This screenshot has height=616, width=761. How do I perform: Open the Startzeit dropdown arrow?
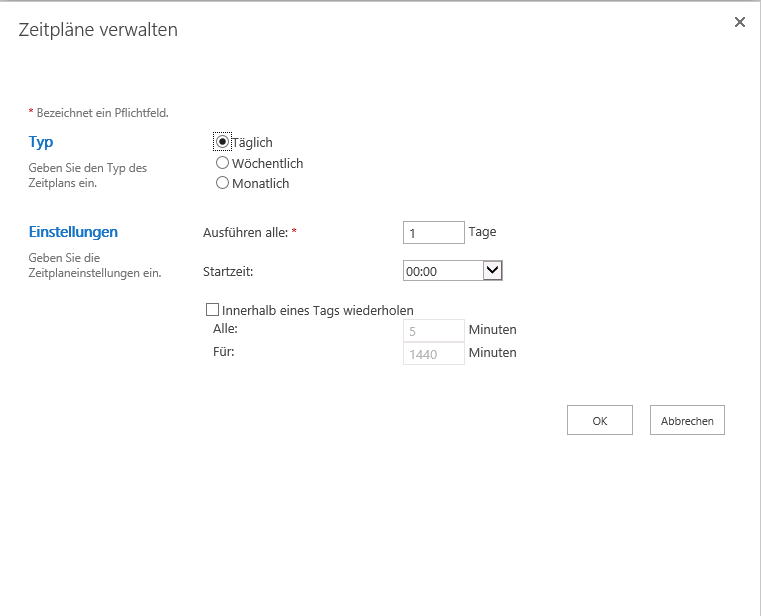tap(492, 270)
